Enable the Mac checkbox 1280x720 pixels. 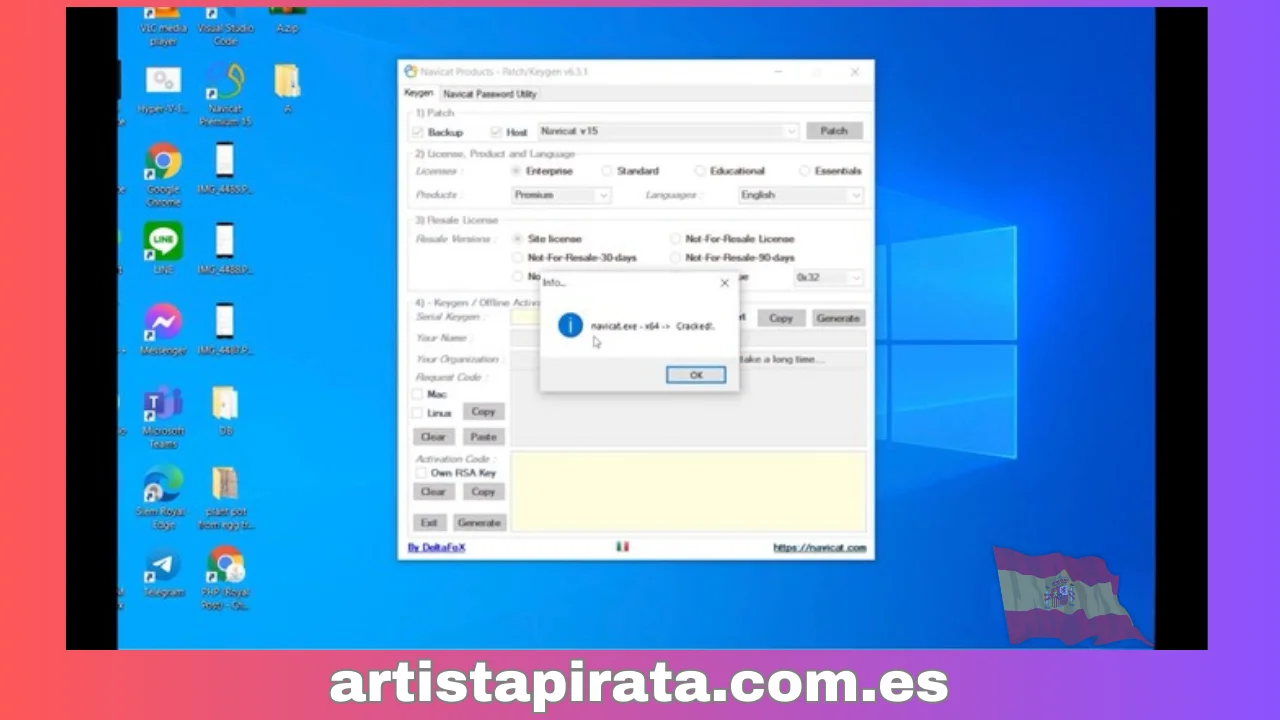[418, 394]
